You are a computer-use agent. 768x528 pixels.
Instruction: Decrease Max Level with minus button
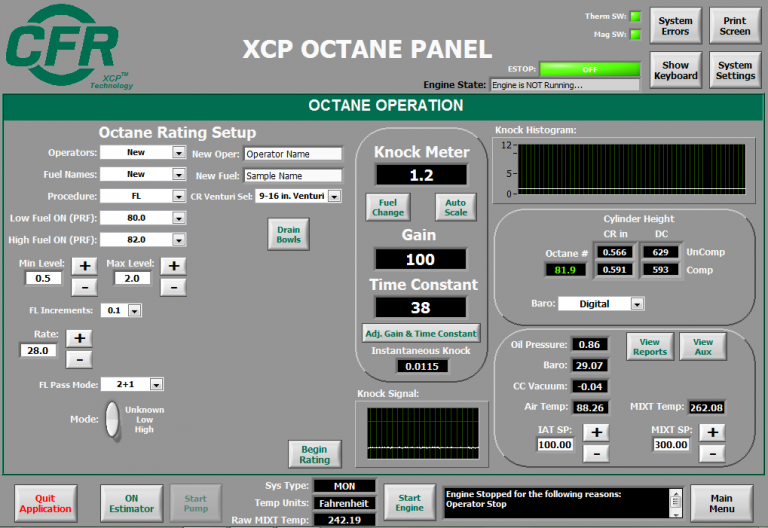[x=173, y=287]
